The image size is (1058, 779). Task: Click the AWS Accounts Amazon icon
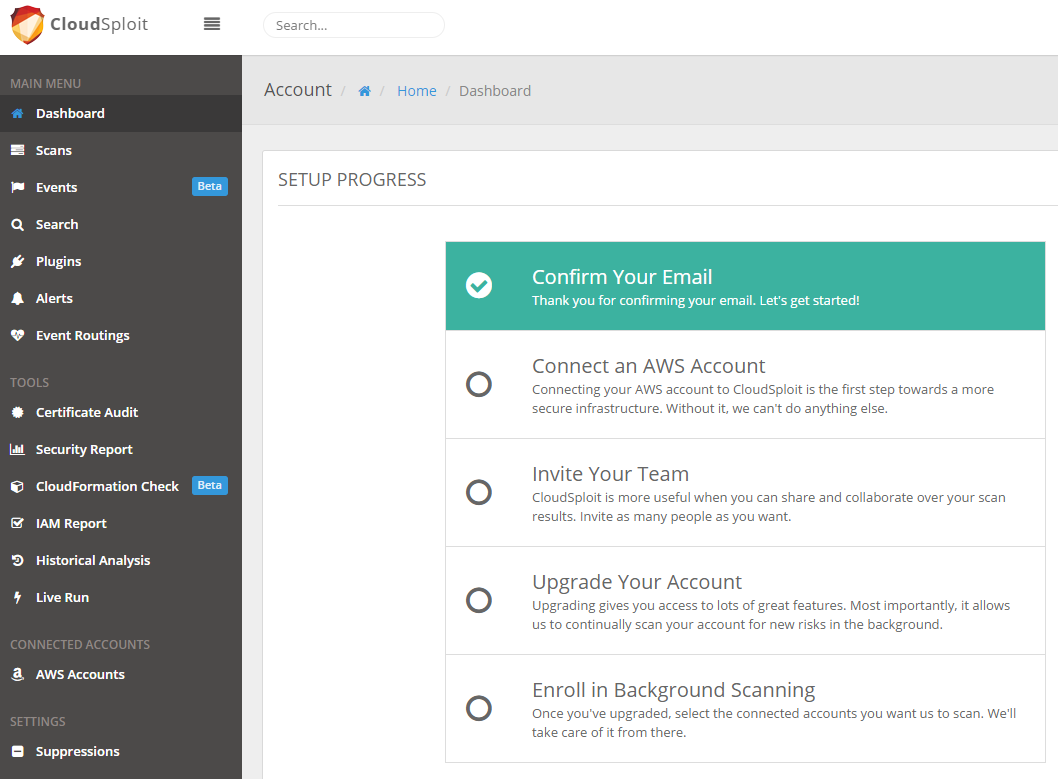pyautogui.click(x=18, y=674)
